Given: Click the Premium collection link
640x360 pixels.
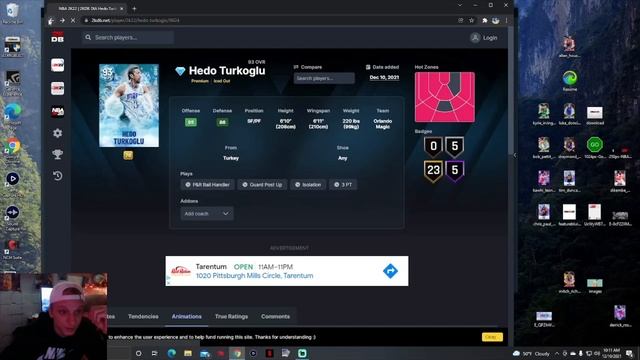Looking at the screenshot, I should click(200, 81).
